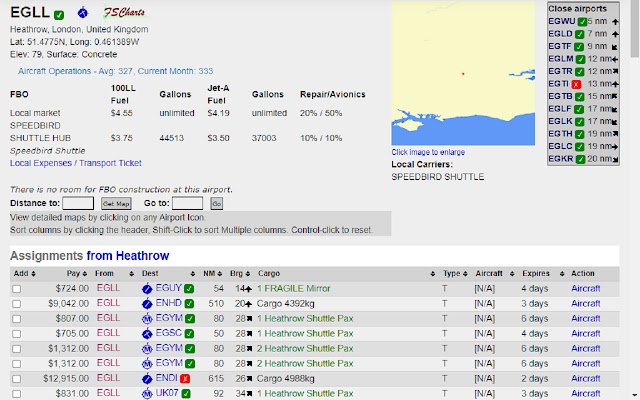
Task: Click green check icon beside EGLF
Action: pos(579,109)
